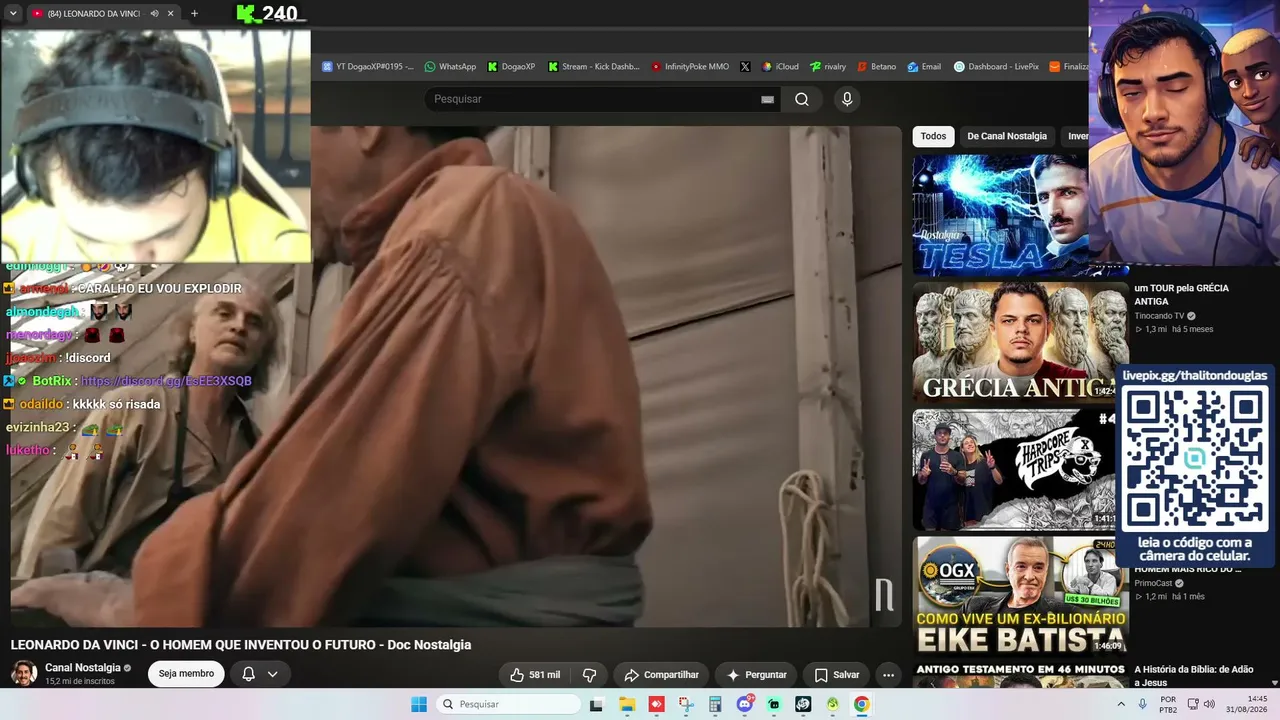This screenshot has width=1280, height=720.
Task: Click the taskbar Pesquisar search box
Action: click(508, 704)
